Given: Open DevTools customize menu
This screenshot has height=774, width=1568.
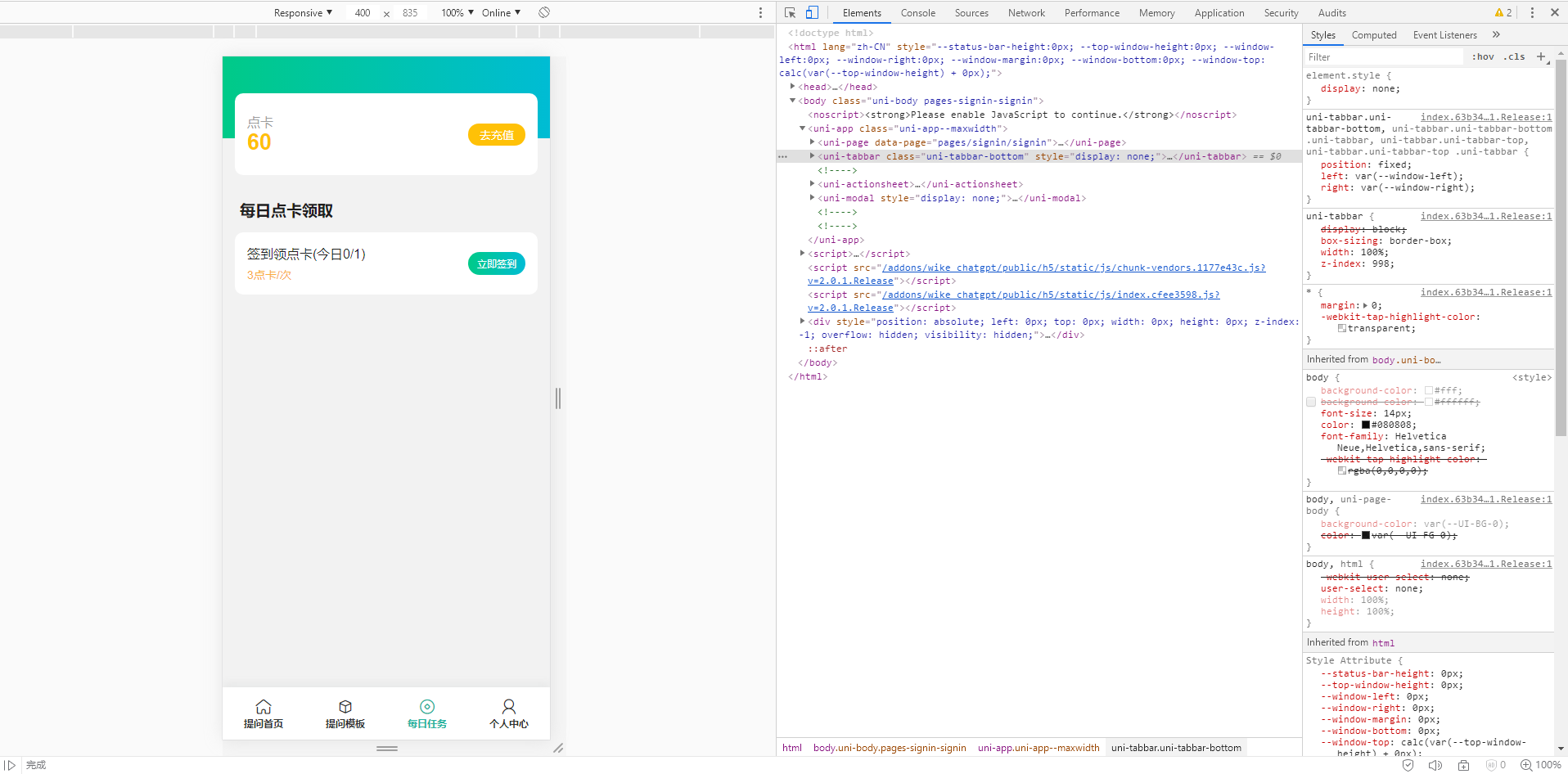Looking at the screenshot, I should tap(1532, 12).
